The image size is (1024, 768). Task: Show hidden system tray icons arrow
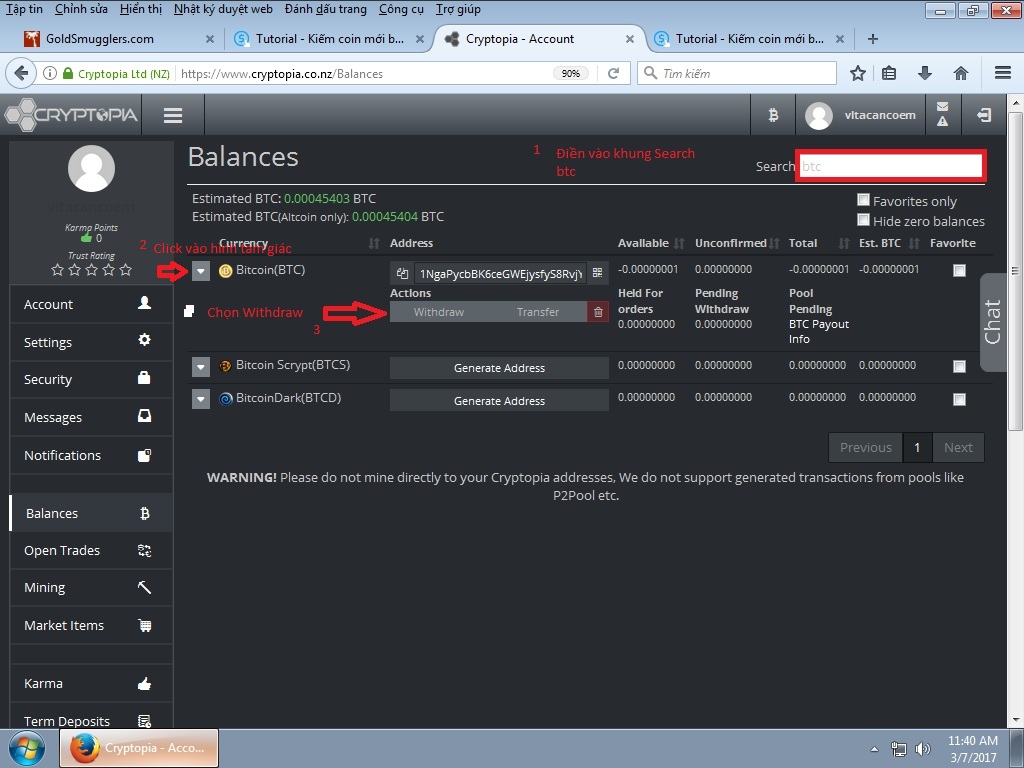pos(874,749)
